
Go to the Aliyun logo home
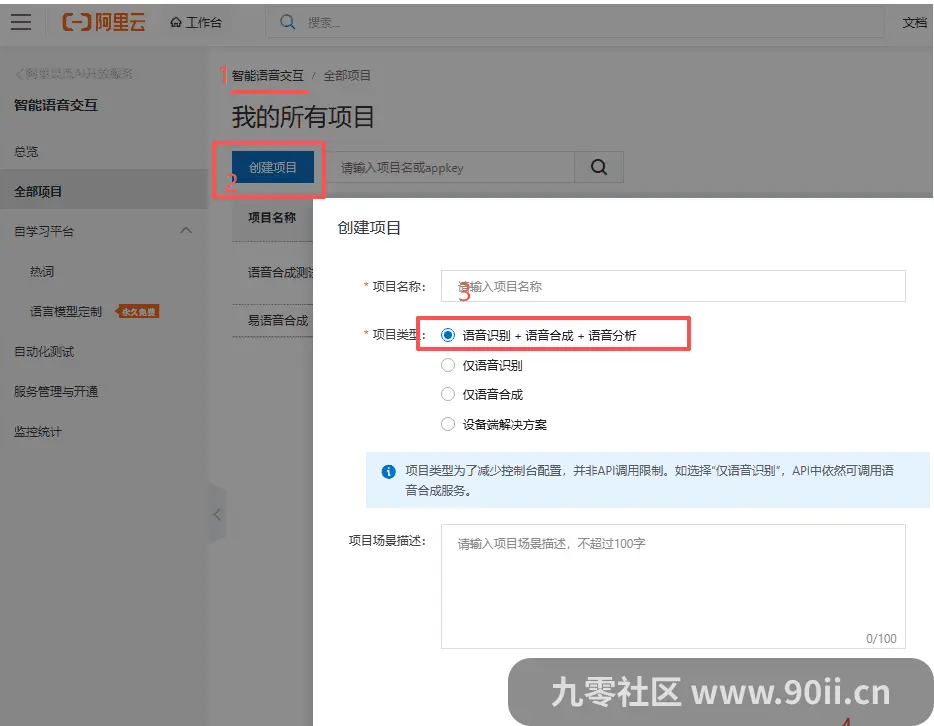(104, 22)
